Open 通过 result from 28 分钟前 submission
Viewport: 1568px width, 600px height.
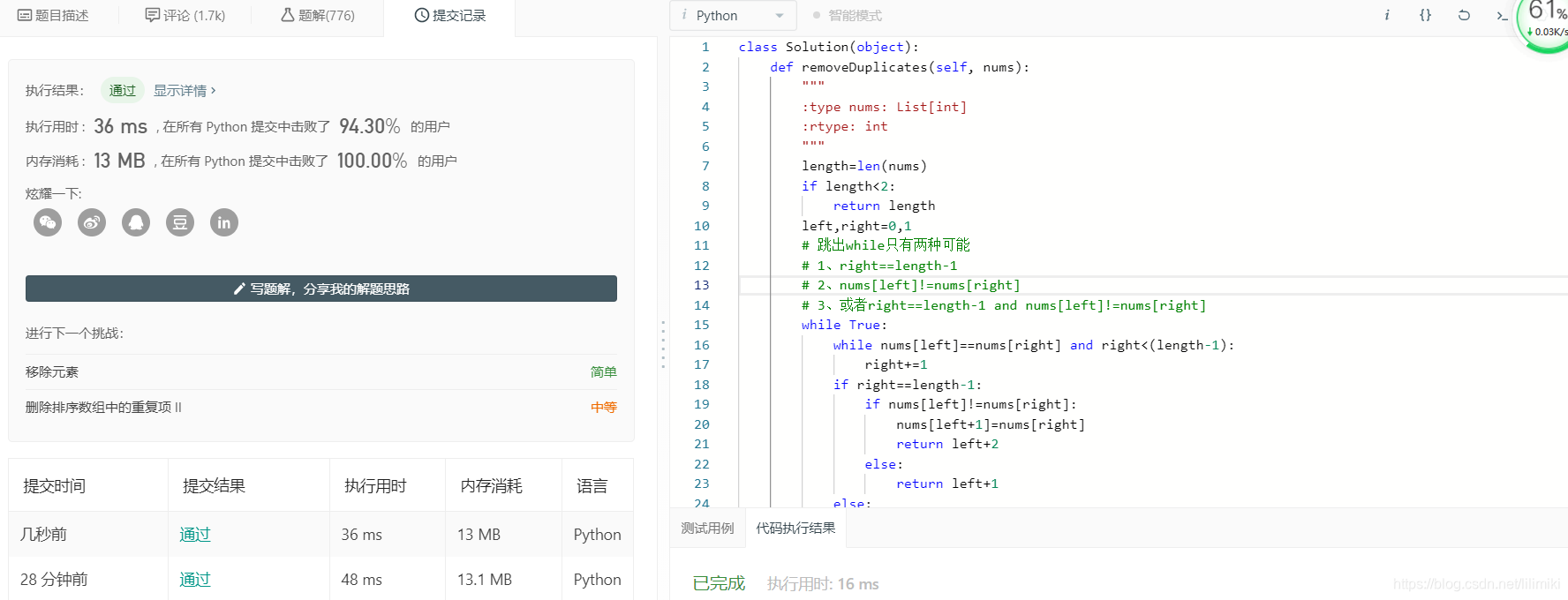coord(195,579)
